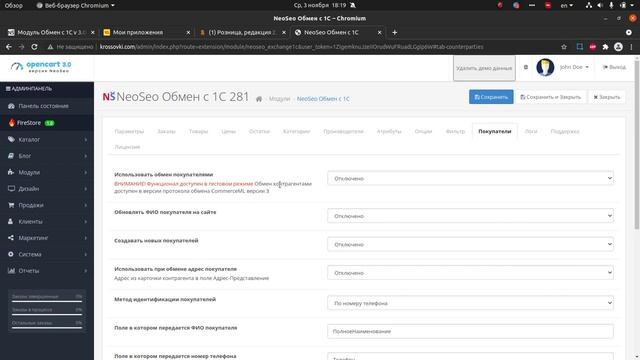Image resolution: width=640 pixels, height=360 pixels.
Task: Expand Система sidebar menu
Action: 47,254
